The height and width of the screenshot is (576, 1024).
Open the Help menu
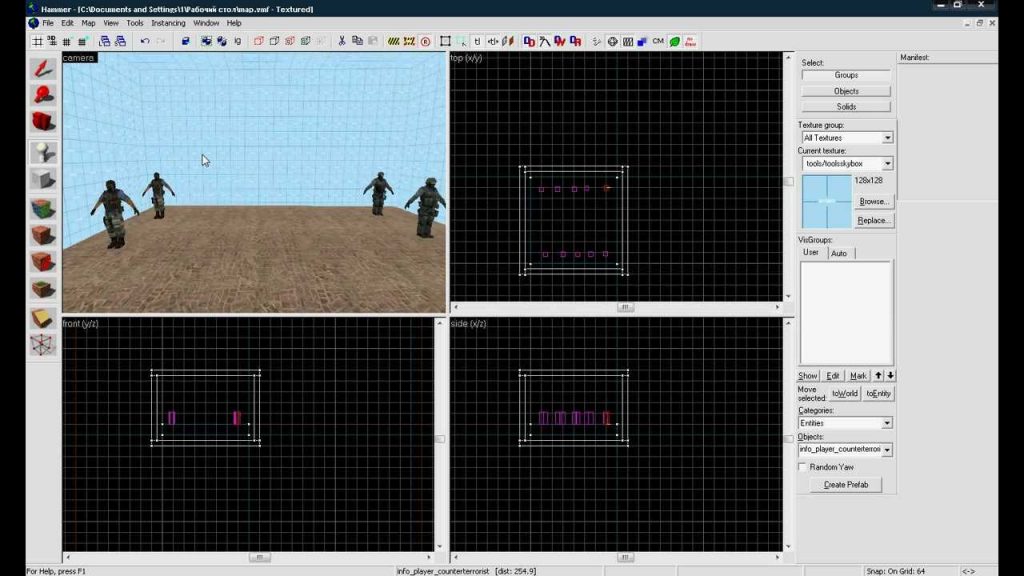tap(234, 23)
